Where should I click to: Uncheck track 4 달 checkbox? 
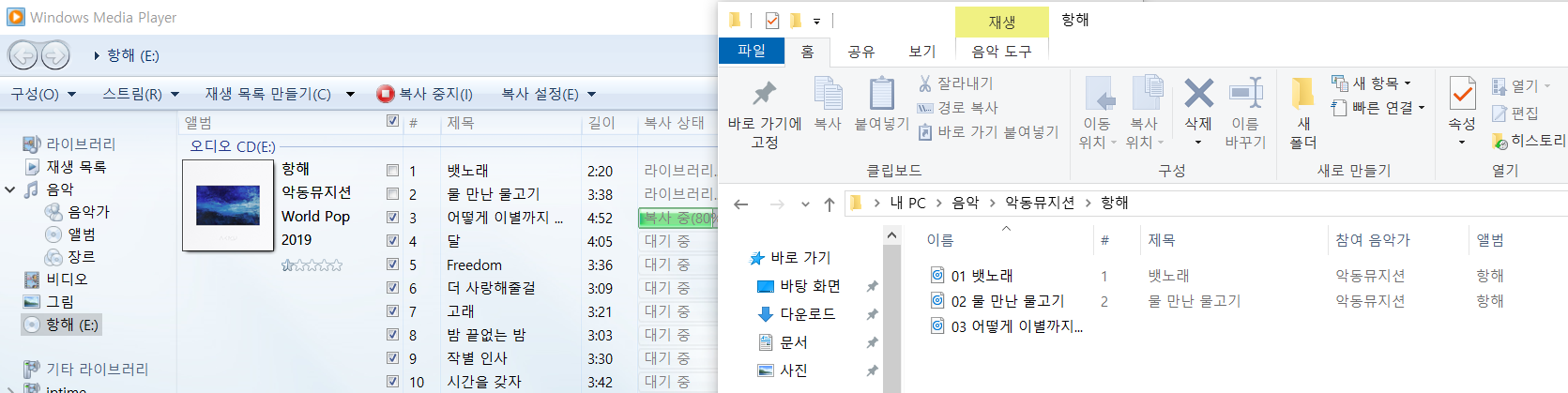pos(393,241)
